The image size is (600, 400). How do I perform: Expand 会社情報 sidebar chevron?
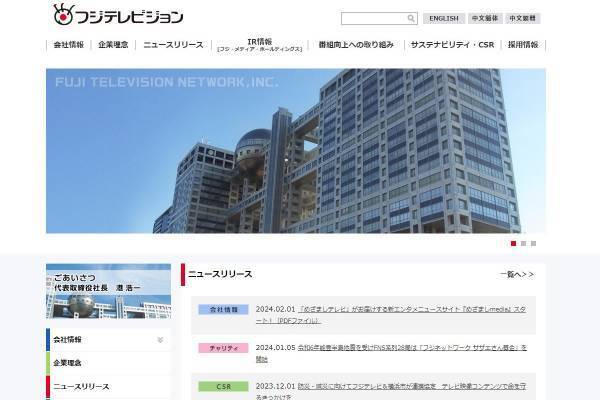coord(160,340)
